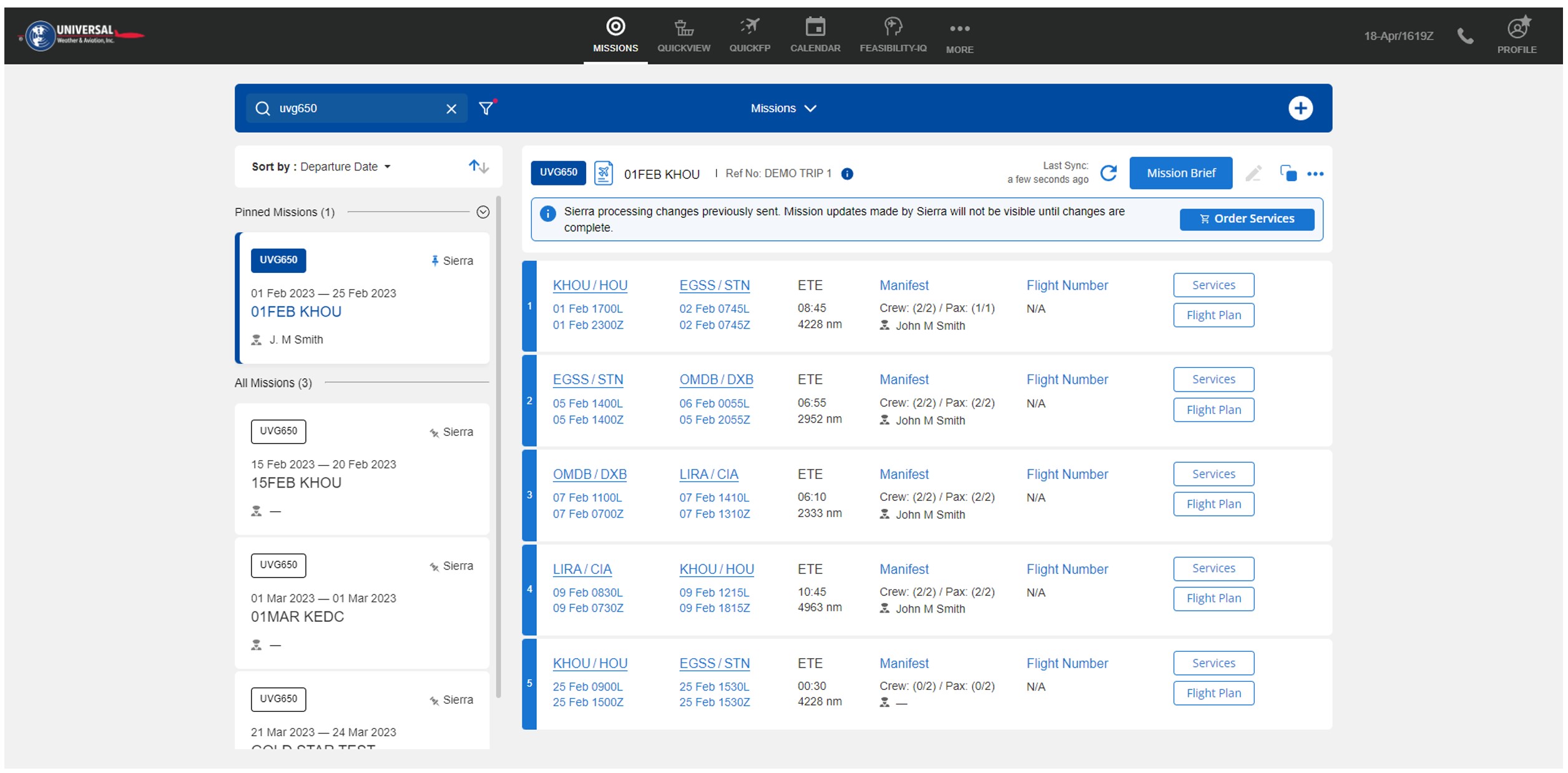The width and height of the screenshot is (1568, 773).
Task: Click the 18-Apr/1619Z date display
Action: point(1398,36)
